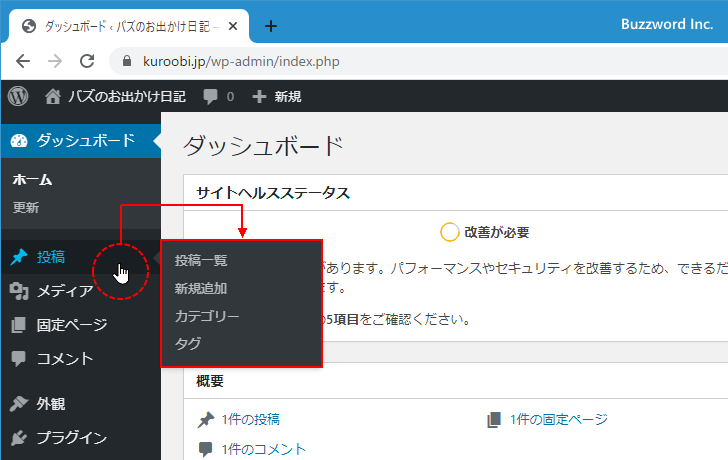Click the lock icon in address bar
The image size is (728, 460).
tap(127, 61)
